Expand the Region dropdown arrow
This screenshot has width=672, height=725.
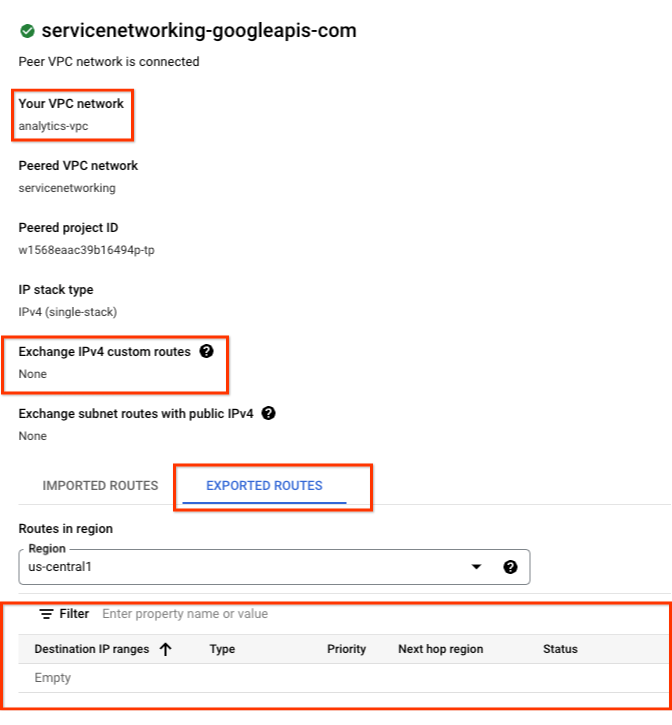click(476, 567)
